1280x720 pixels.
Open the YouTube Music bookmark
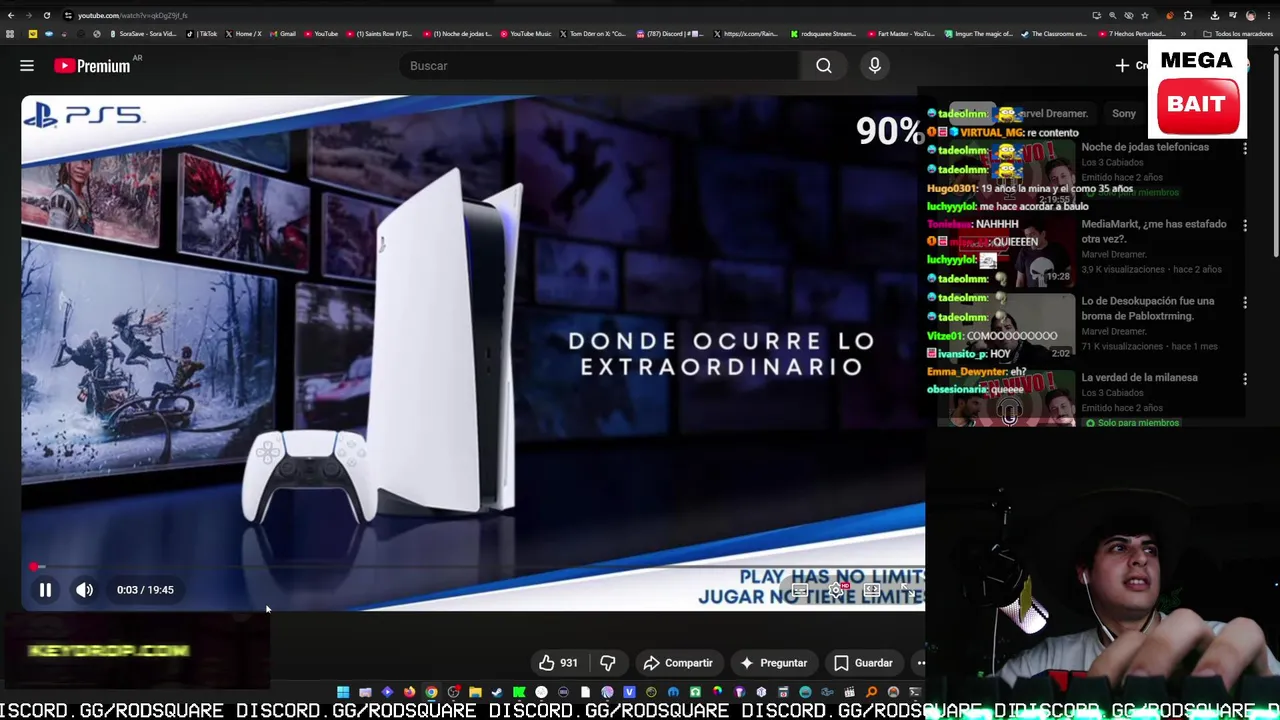click(x=526, y=34)
